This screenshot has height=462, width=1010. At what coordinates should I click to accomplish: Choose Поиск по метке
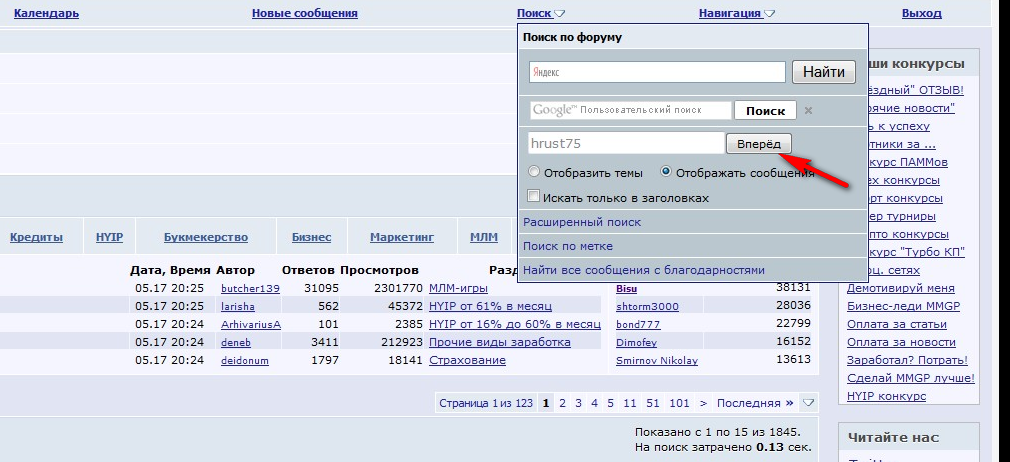[568, 246]
